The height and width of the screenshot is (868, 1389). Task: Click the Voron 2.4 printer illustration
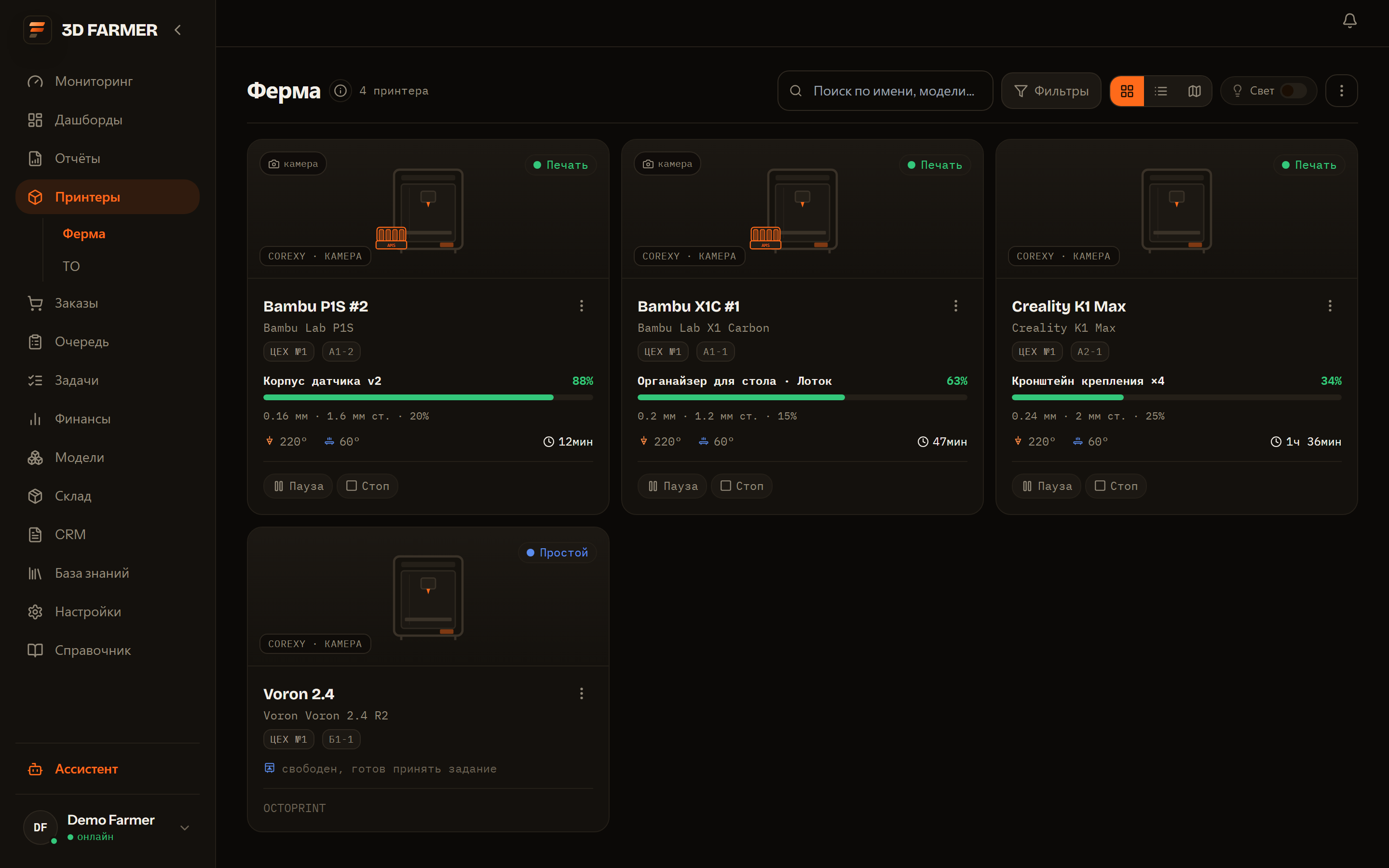coord(428,597)
